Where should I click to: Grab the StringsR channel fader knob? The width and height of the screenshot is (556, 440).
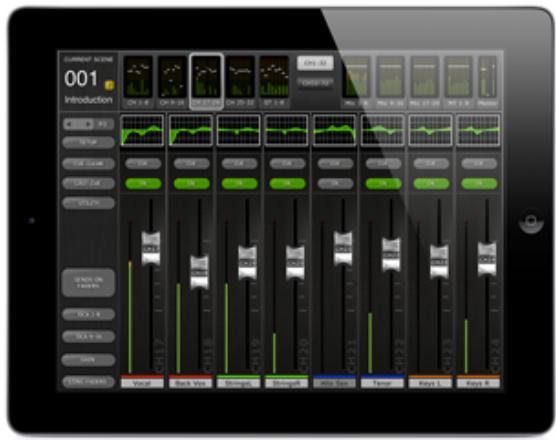(x=295, y=263)
